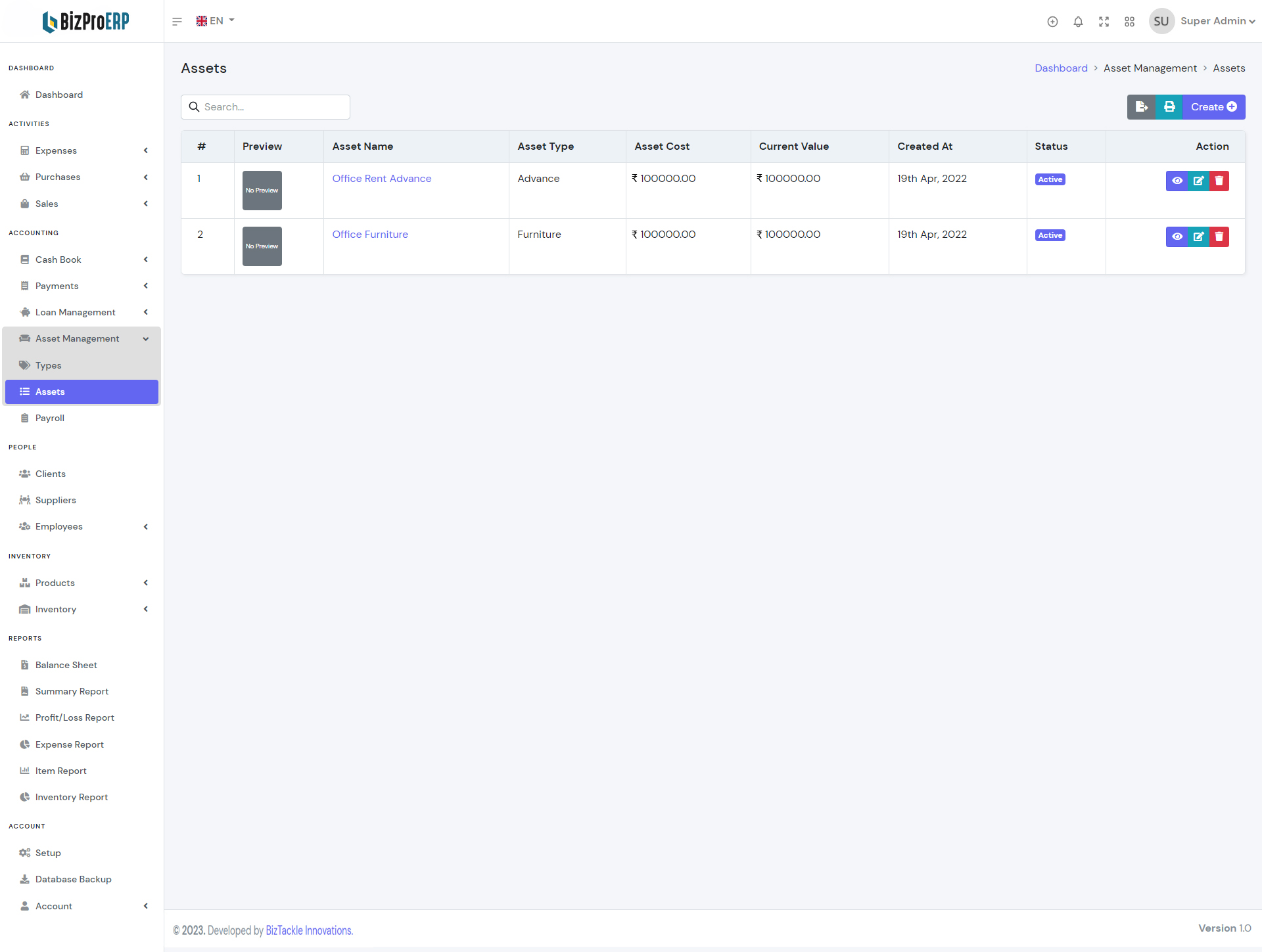Delete the Office Furniture asset
The height and width of the screenshot is (952, 1262).
[x=1219, y=237]
